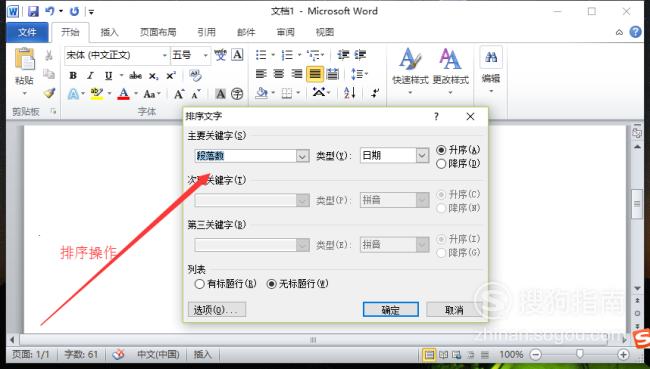Click the Cancel button in sort dialog
This screenshot has height=369, width=650.
[454, 310]
